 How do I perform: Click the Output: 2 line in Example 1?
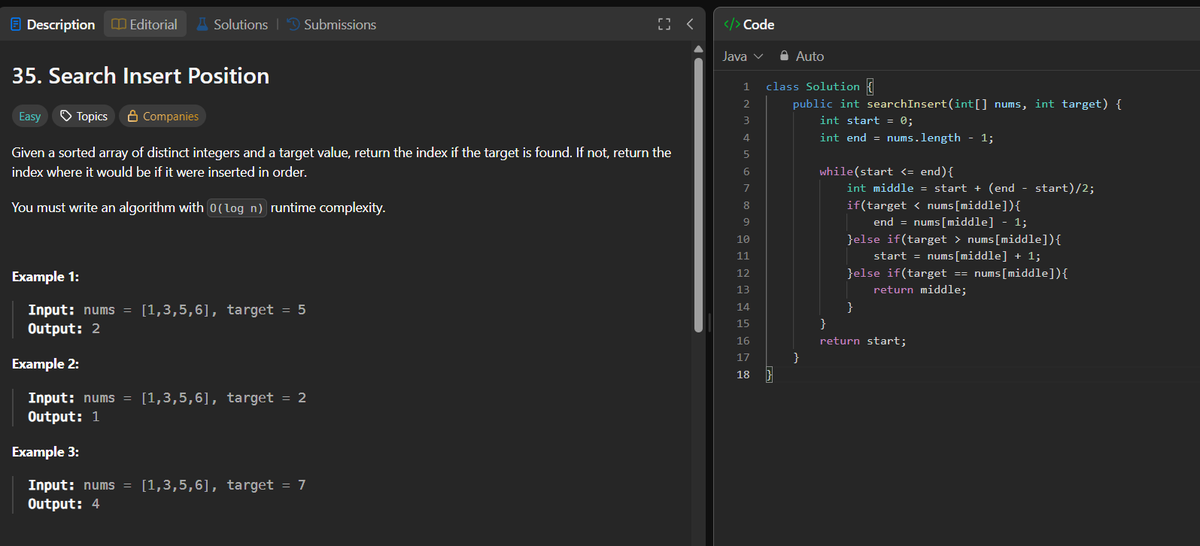[x=63, y=329]
